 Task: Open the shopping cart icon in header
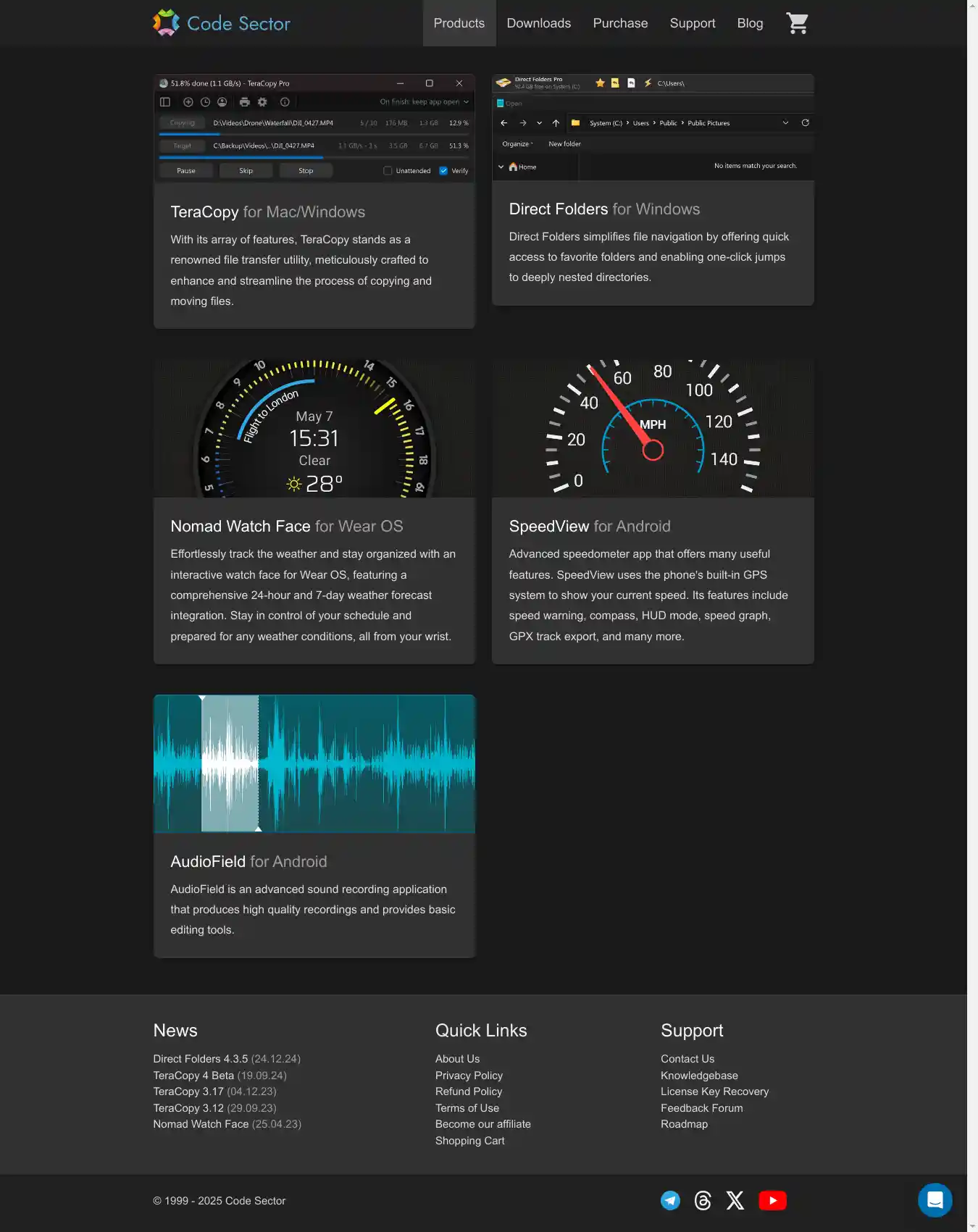pyautogui.click(x=797, y=23)
